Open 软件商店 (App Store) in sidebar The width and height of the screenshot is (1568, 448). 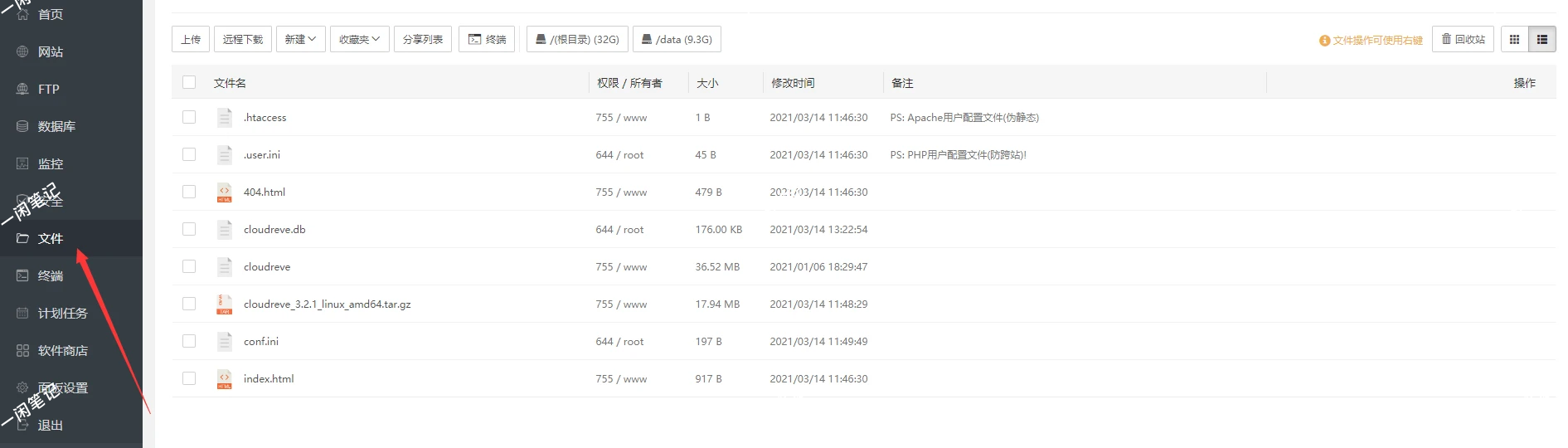click(62, 350)
